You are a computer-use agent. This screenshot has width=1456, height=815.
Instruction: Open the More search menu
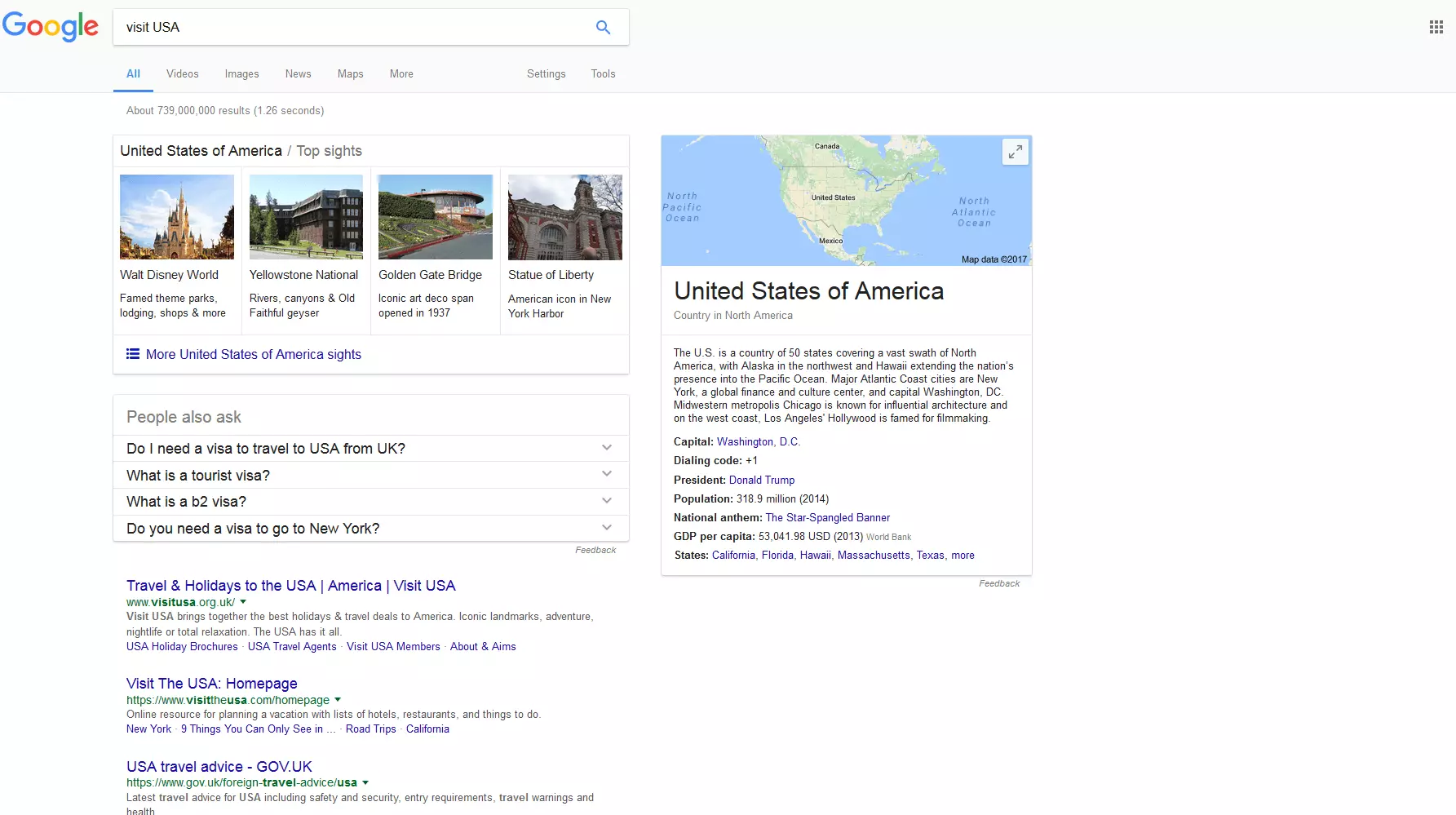[401, 73]
